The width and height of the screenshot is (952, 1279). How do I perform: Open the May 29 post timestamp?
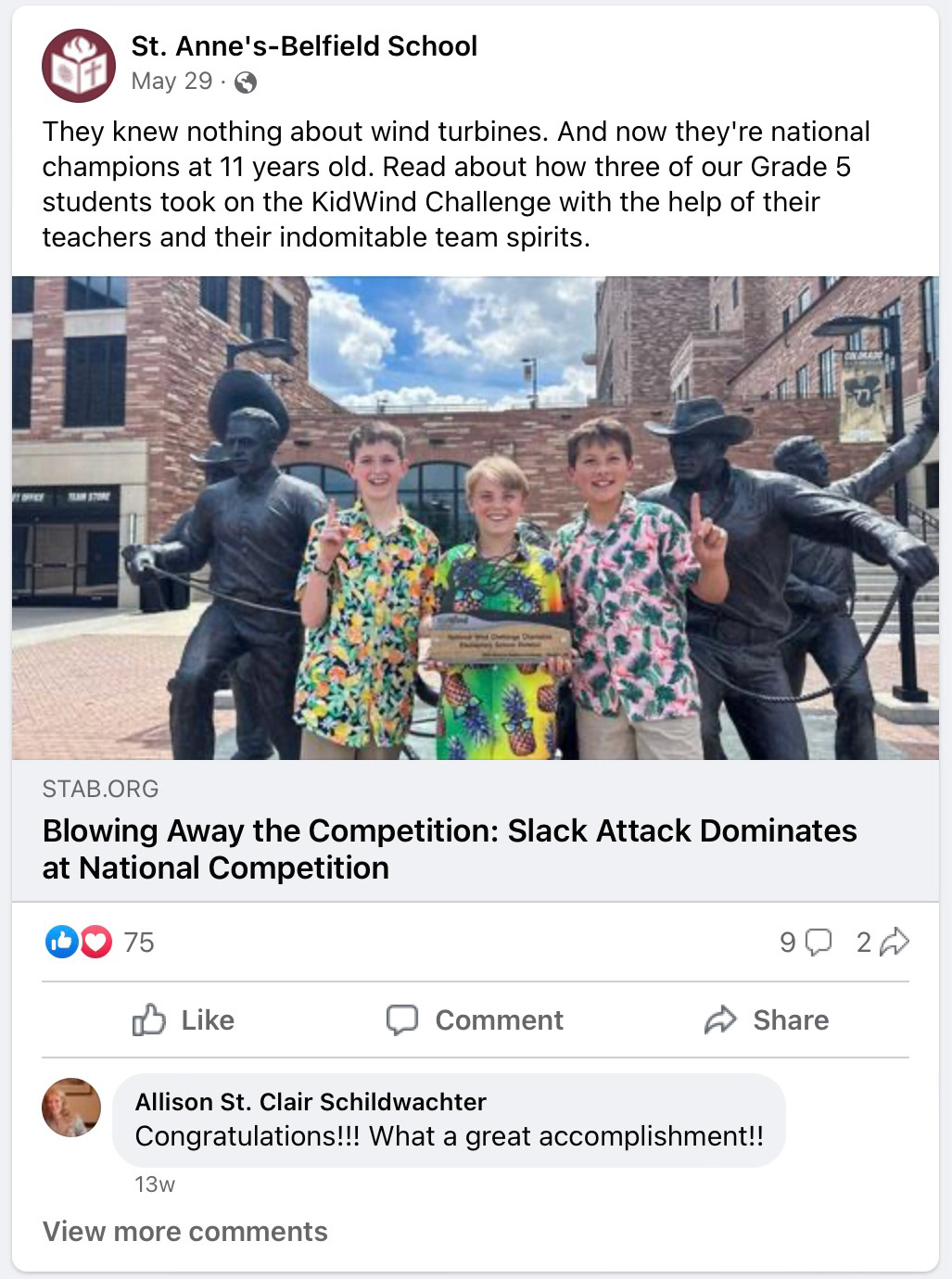point(171,82)
